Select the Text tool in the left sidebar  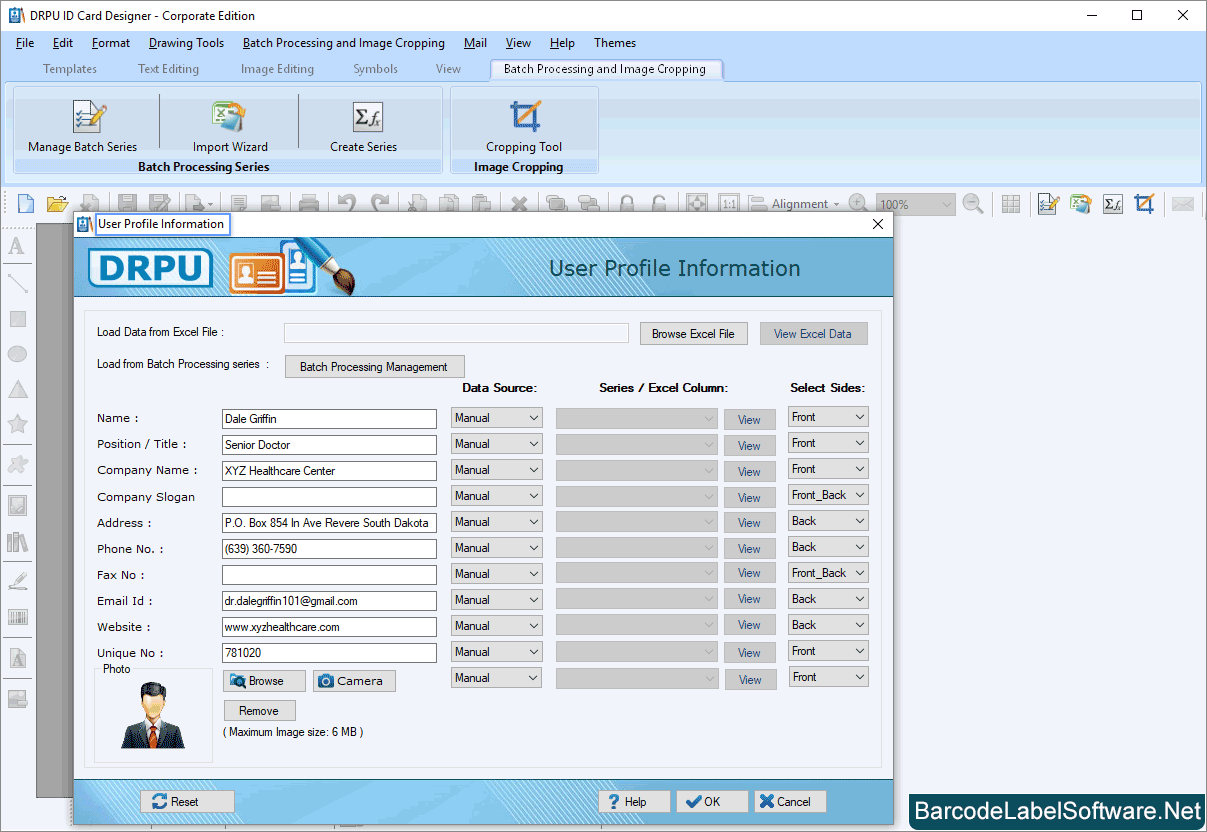coord(17,246)
